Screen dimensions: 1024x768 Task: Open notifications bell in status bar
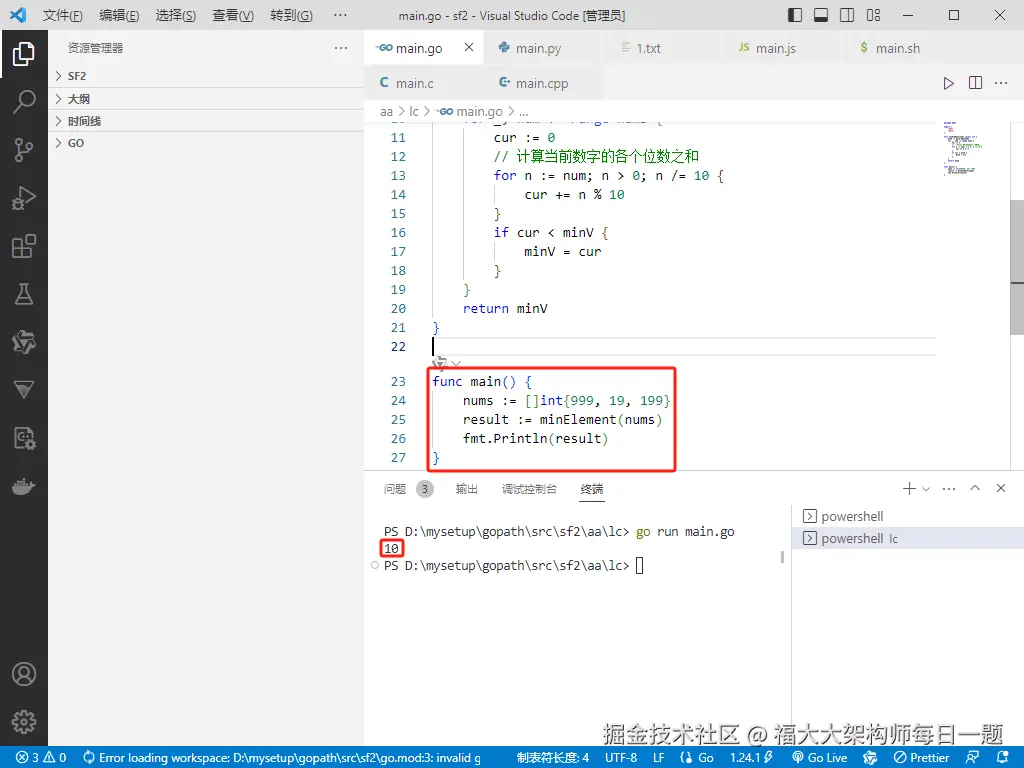pos(1003,758)
